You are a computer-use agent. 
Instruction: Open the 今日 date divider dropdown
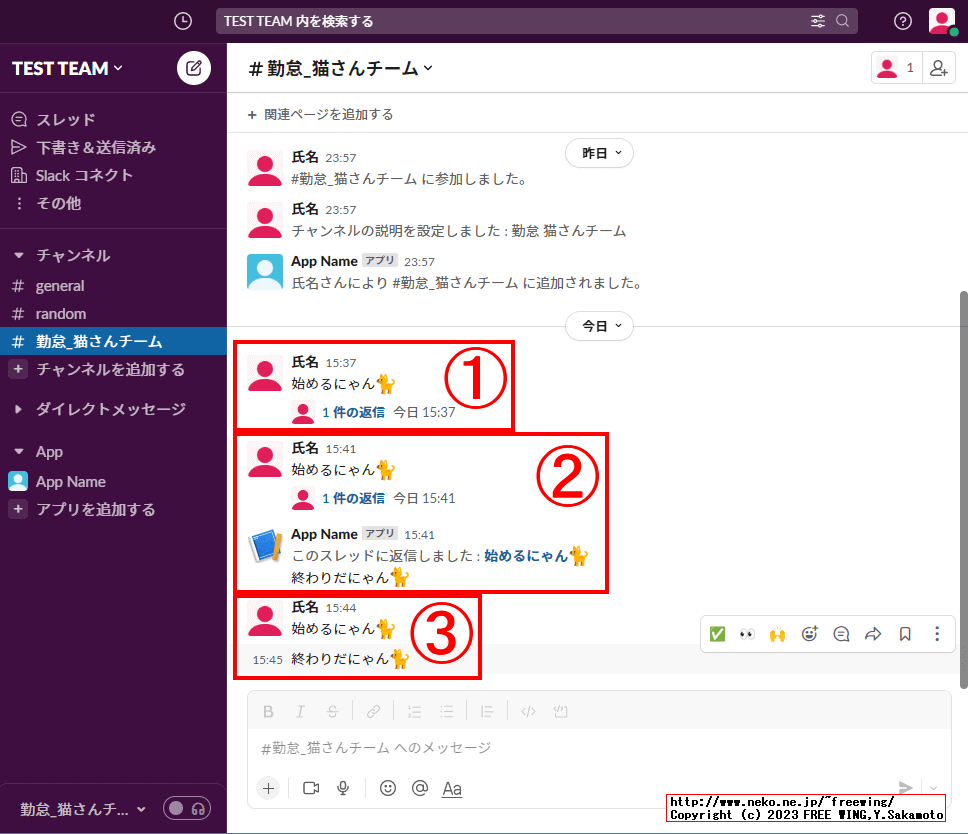(599, 326)
